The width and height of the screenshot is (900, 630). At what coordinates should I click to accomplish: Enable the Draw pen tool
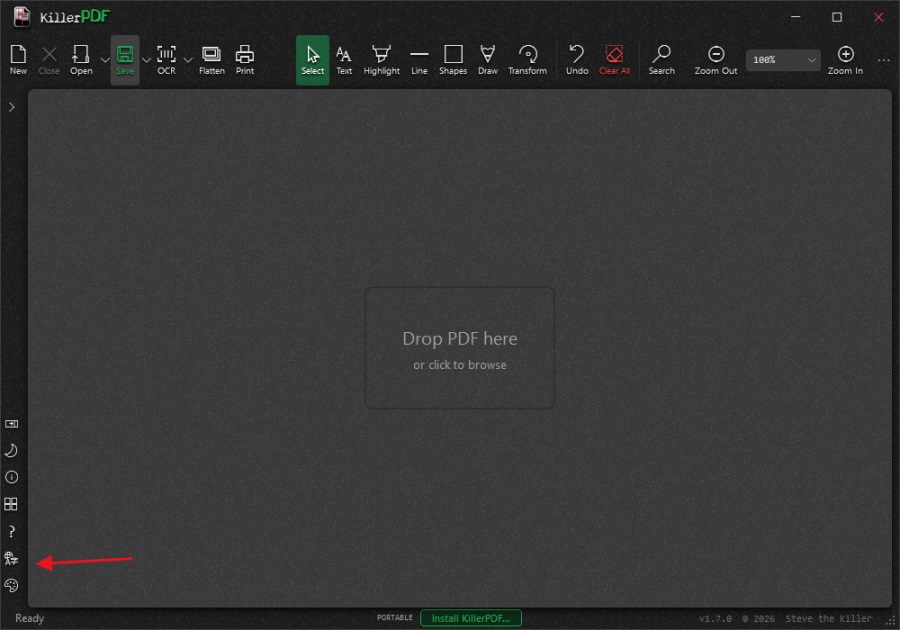pyautogui.click(x=488, y=60)
